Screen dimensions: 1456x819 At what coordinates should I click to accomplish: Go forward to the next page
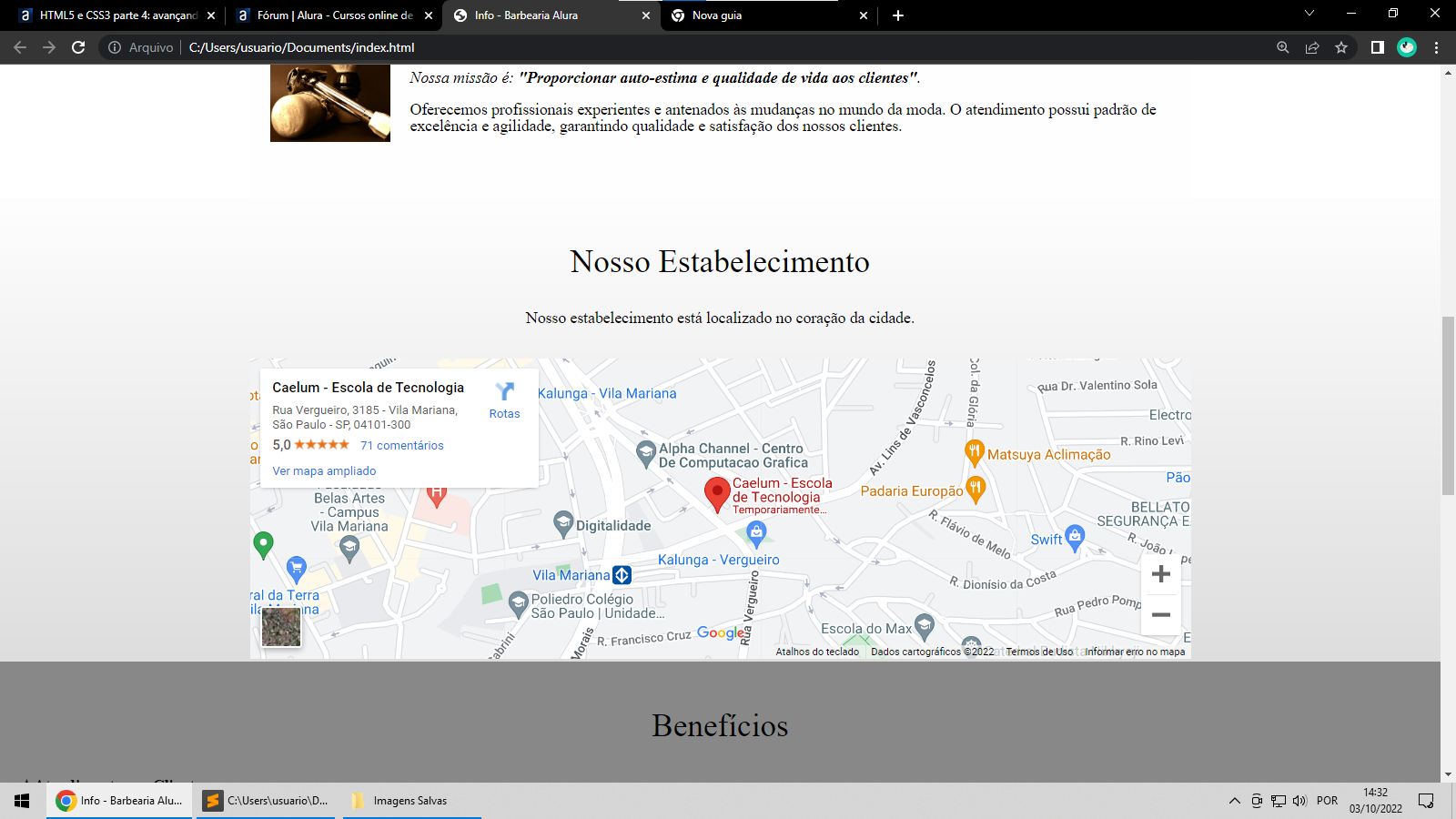point(49,47)
